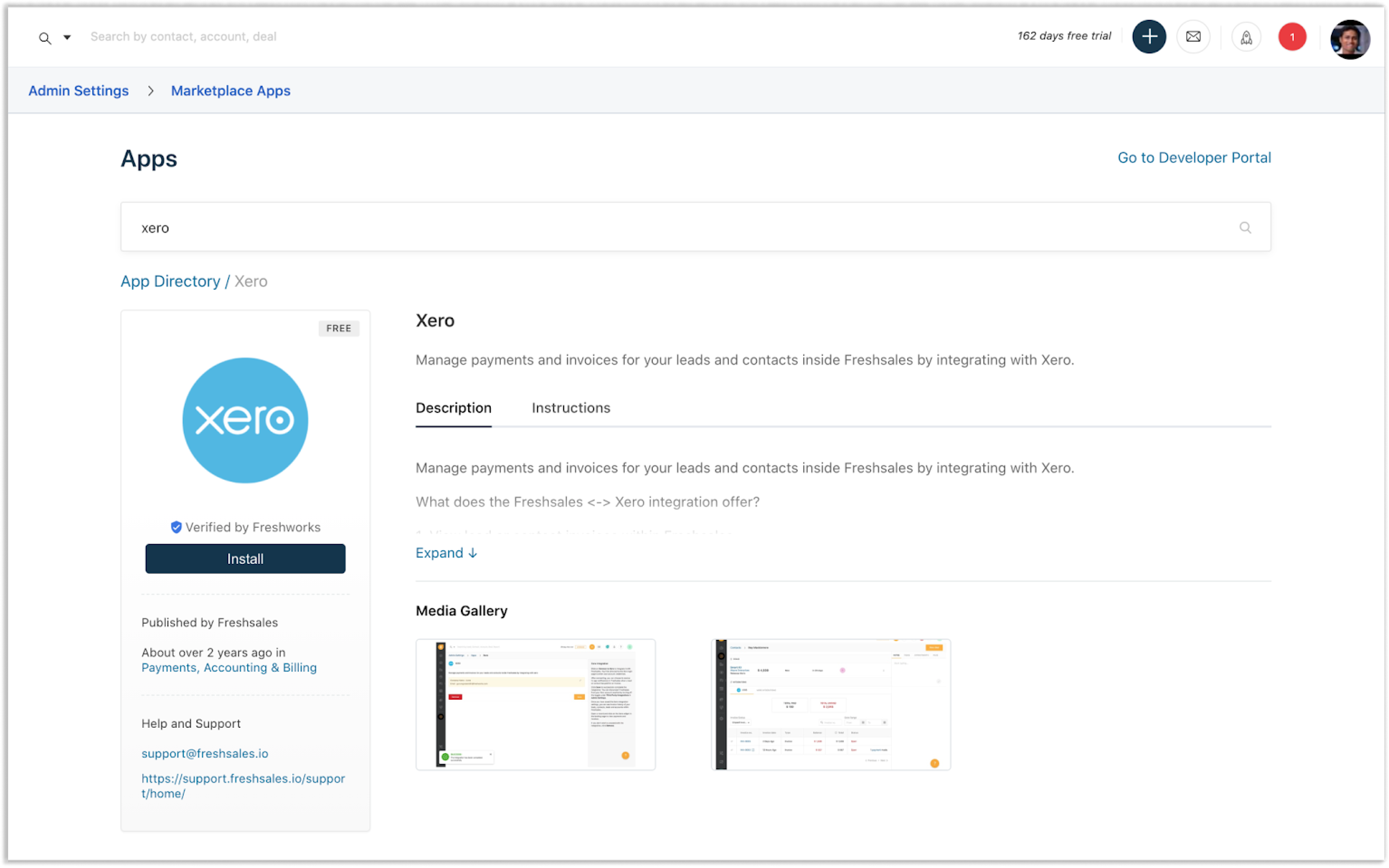Click the Verified by Freshworks shield icon
The height and width of the screenshot is (868, 1389).
pos(176,527)
